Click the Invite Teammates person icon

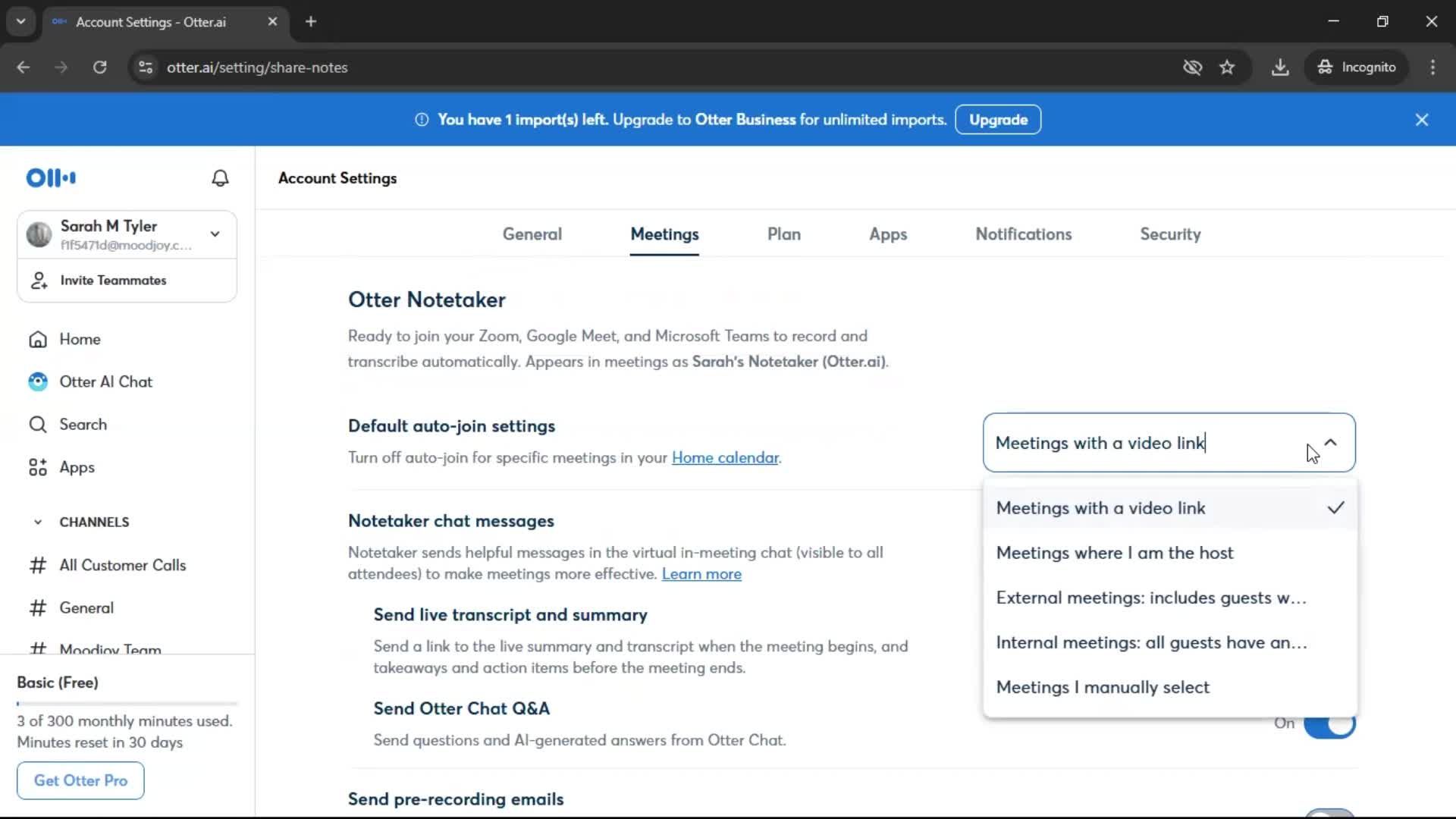(x=39, y=281)
